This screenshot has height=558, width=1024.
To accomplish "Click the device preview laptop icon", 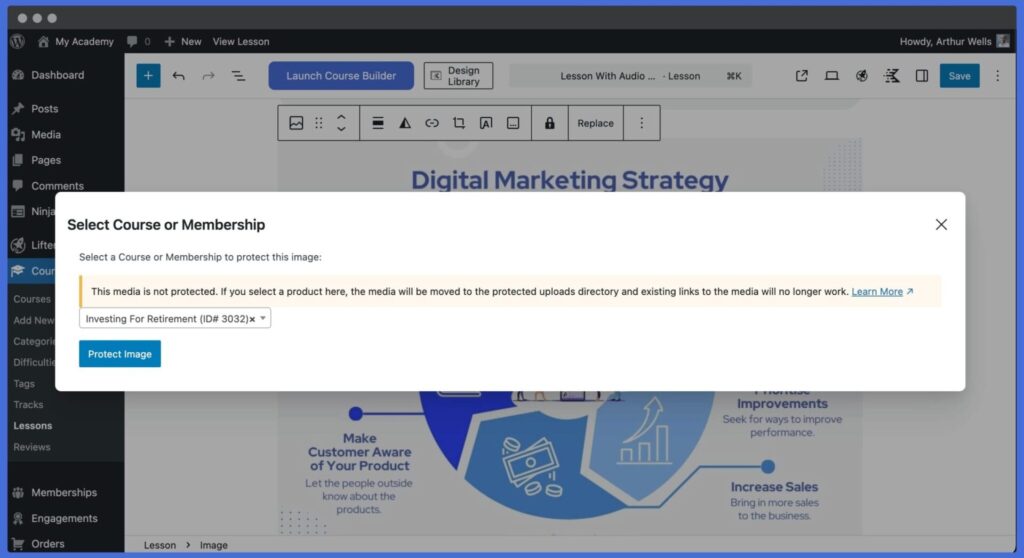I will 831,76.
